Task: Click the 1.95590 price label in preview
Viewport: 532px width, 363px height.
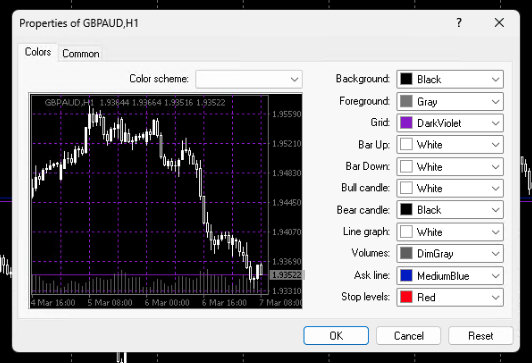Action: (x=287, y=114)
